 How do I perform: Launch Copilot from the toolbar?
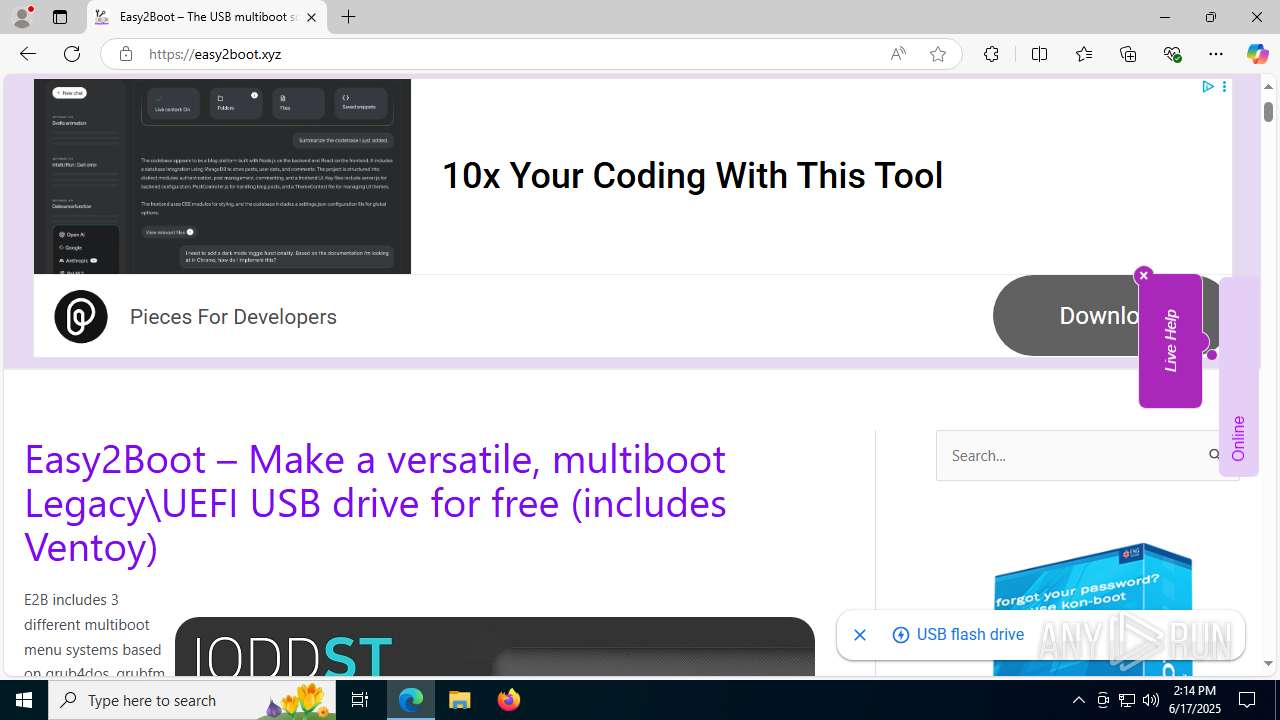click(x=1257, y=54)
